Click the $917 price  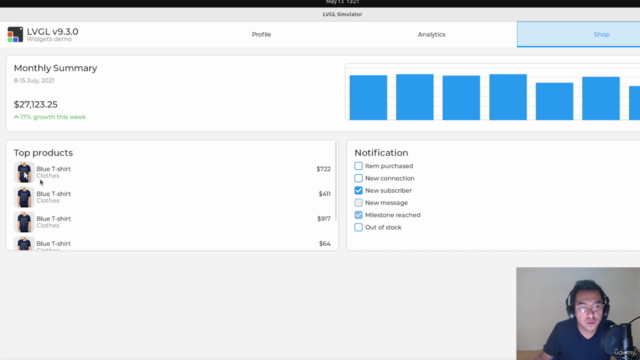(x=324, y=219)
